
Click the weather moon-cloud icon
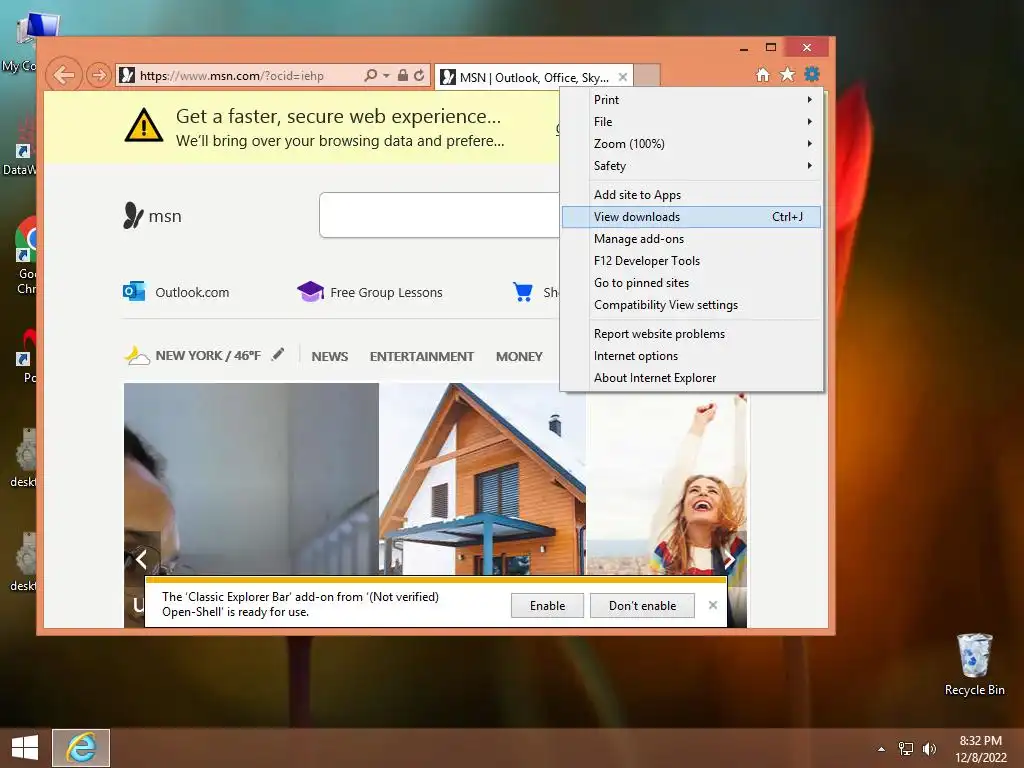137,355
